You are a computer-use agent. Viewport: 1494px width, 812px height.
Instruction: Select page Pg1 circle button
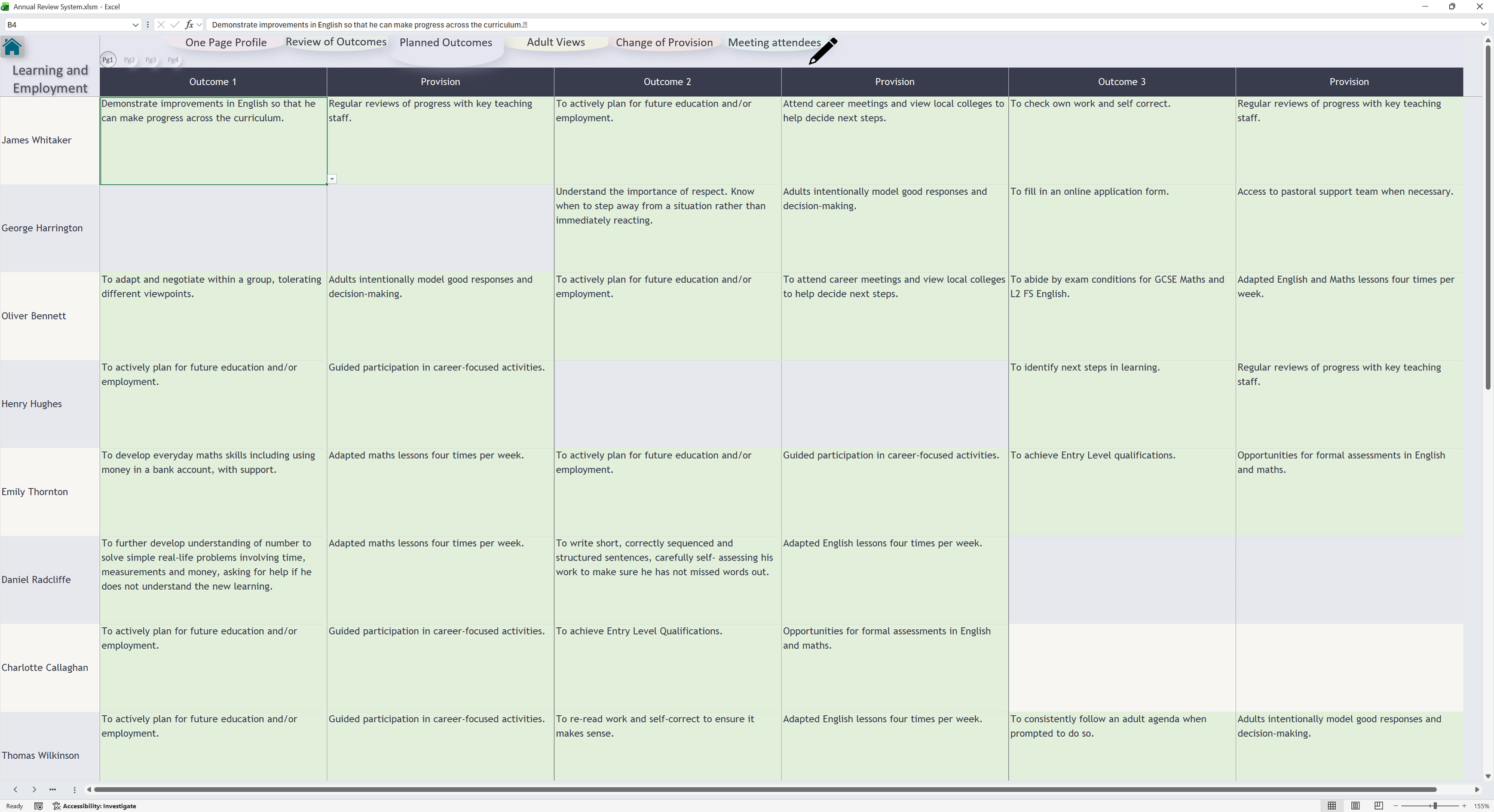click(108, 60)
